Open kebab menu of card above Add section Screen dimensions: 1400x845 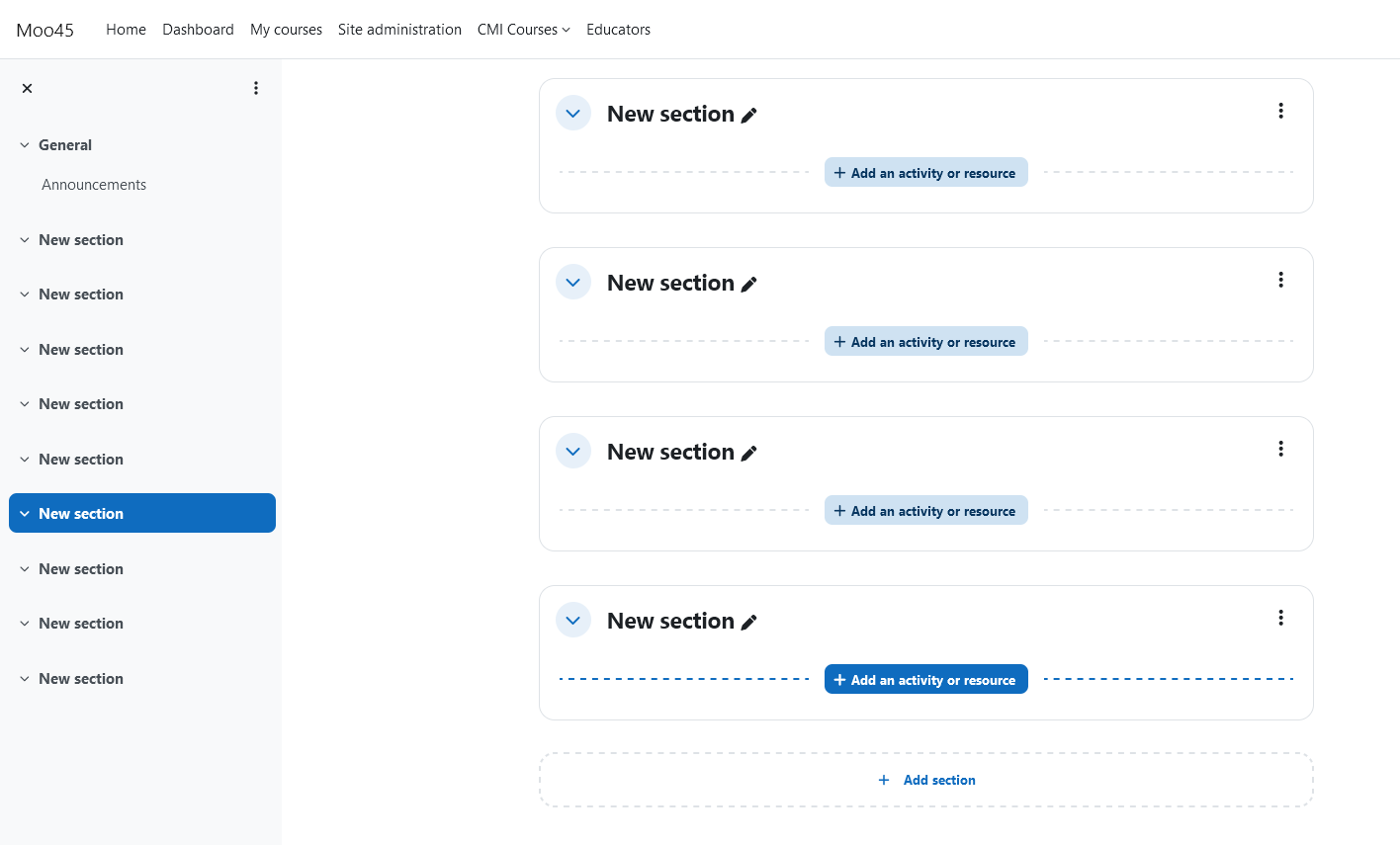[x=1280, y=618]
